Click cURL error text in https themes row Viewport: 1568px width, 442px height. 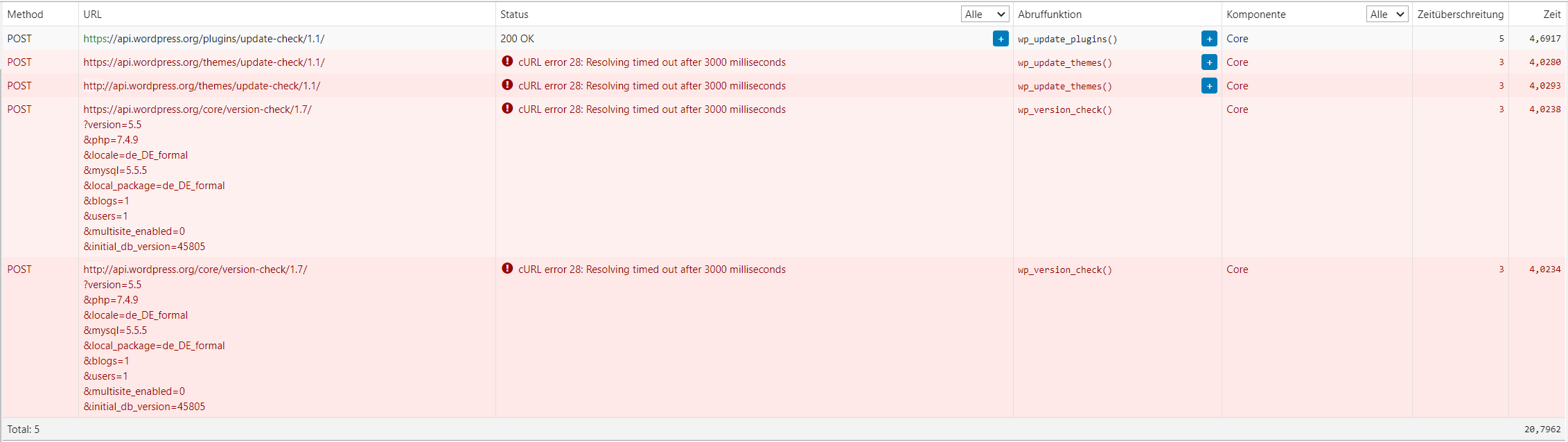pyautogui.click(x=652, y=62)
